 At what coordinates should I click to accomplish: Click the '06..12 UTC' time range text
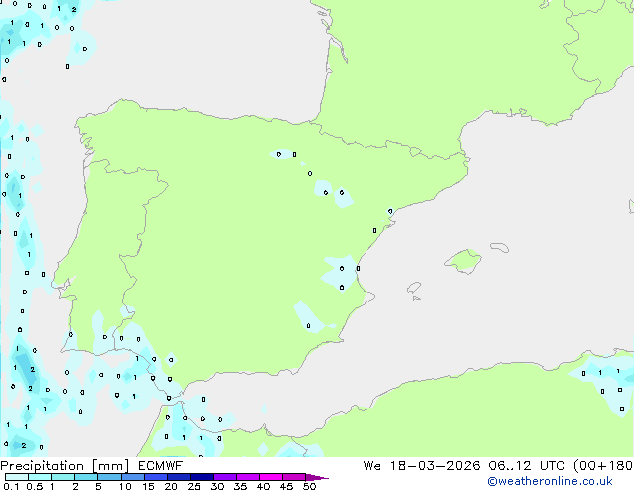[x=526, y=466]
